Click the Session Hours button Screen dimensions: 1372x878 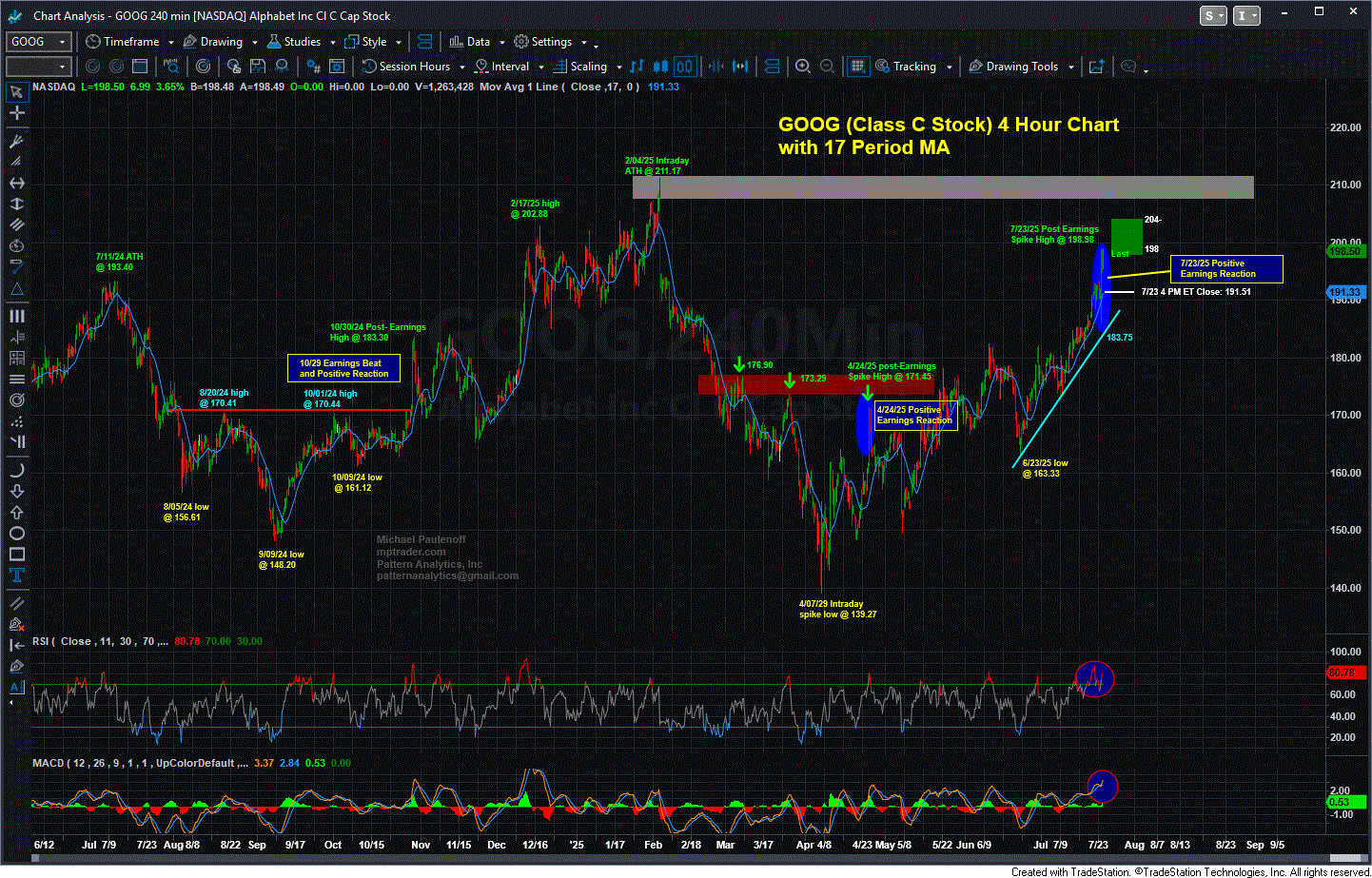coord(406,67)
